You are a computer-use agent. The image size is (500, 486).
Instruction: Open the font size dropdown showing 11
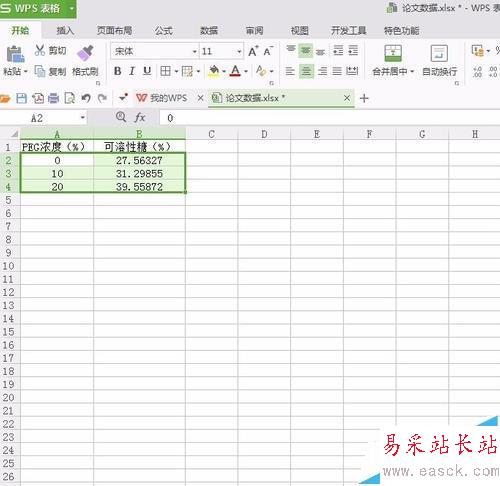point(239,52)
